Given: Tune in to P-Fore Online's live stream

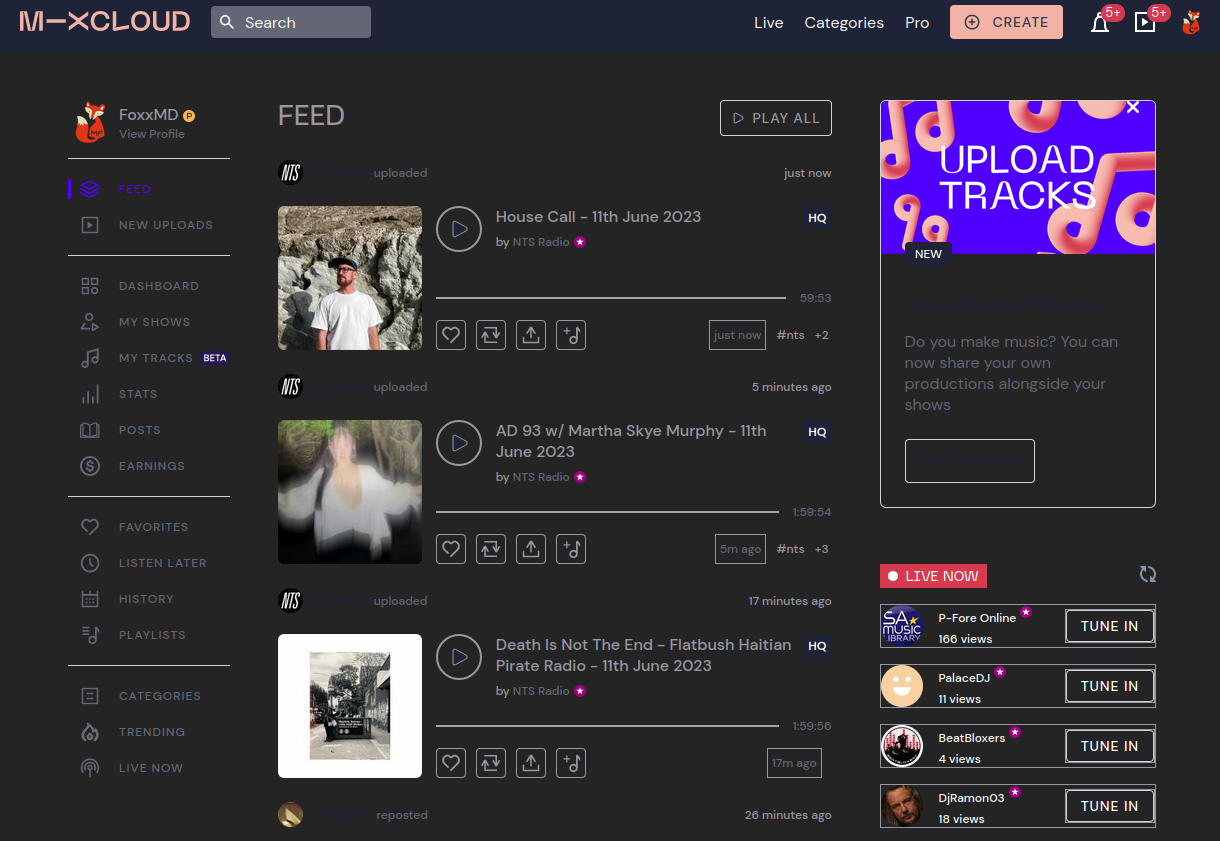Looking at the screenshot, I should pos(1109,625).
